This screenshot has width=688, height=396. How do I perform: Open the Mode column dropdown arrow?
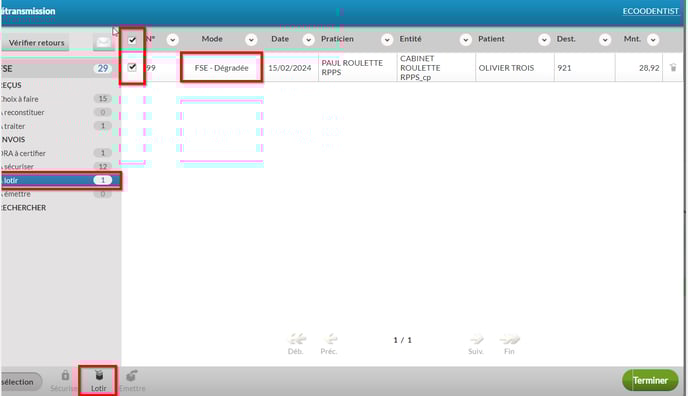tap(251, 40)
